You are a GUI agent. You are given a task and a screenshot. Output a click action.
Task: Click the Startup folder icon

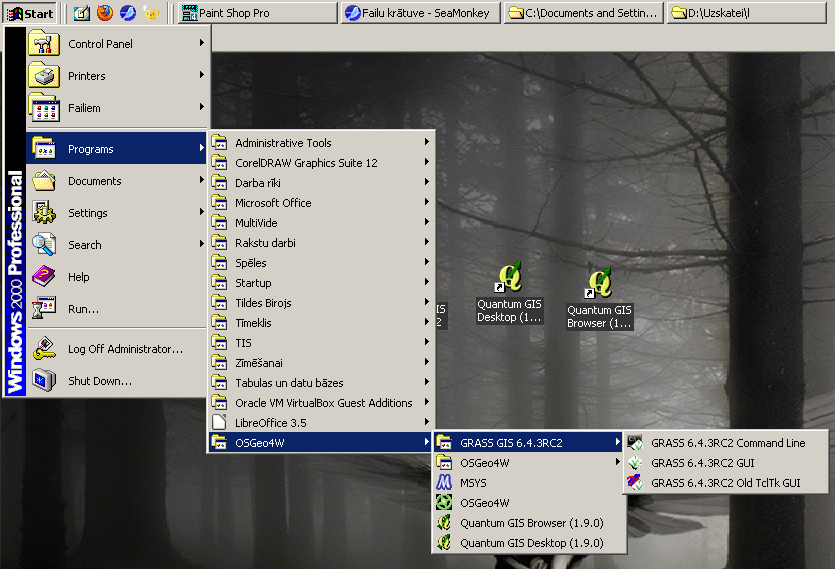219,282
